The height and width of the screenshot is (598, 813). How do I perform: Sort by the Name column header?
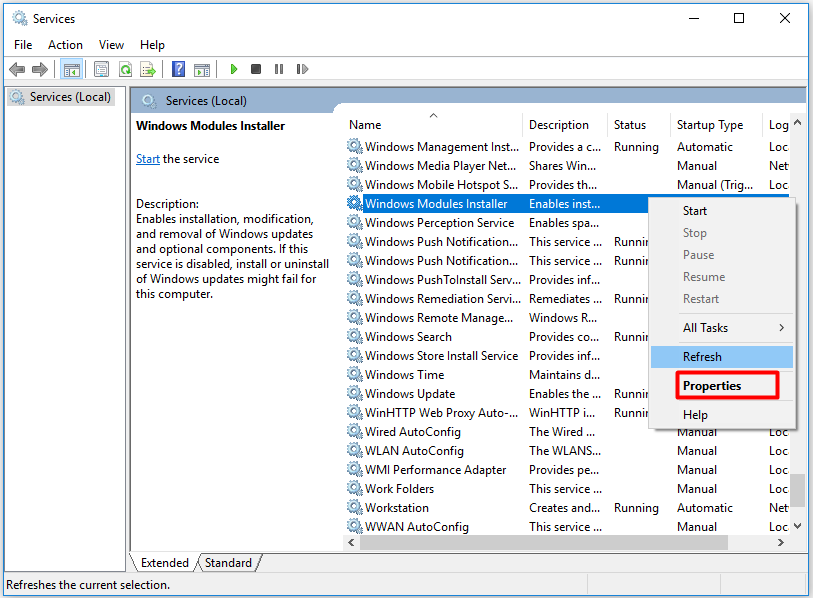433,124
